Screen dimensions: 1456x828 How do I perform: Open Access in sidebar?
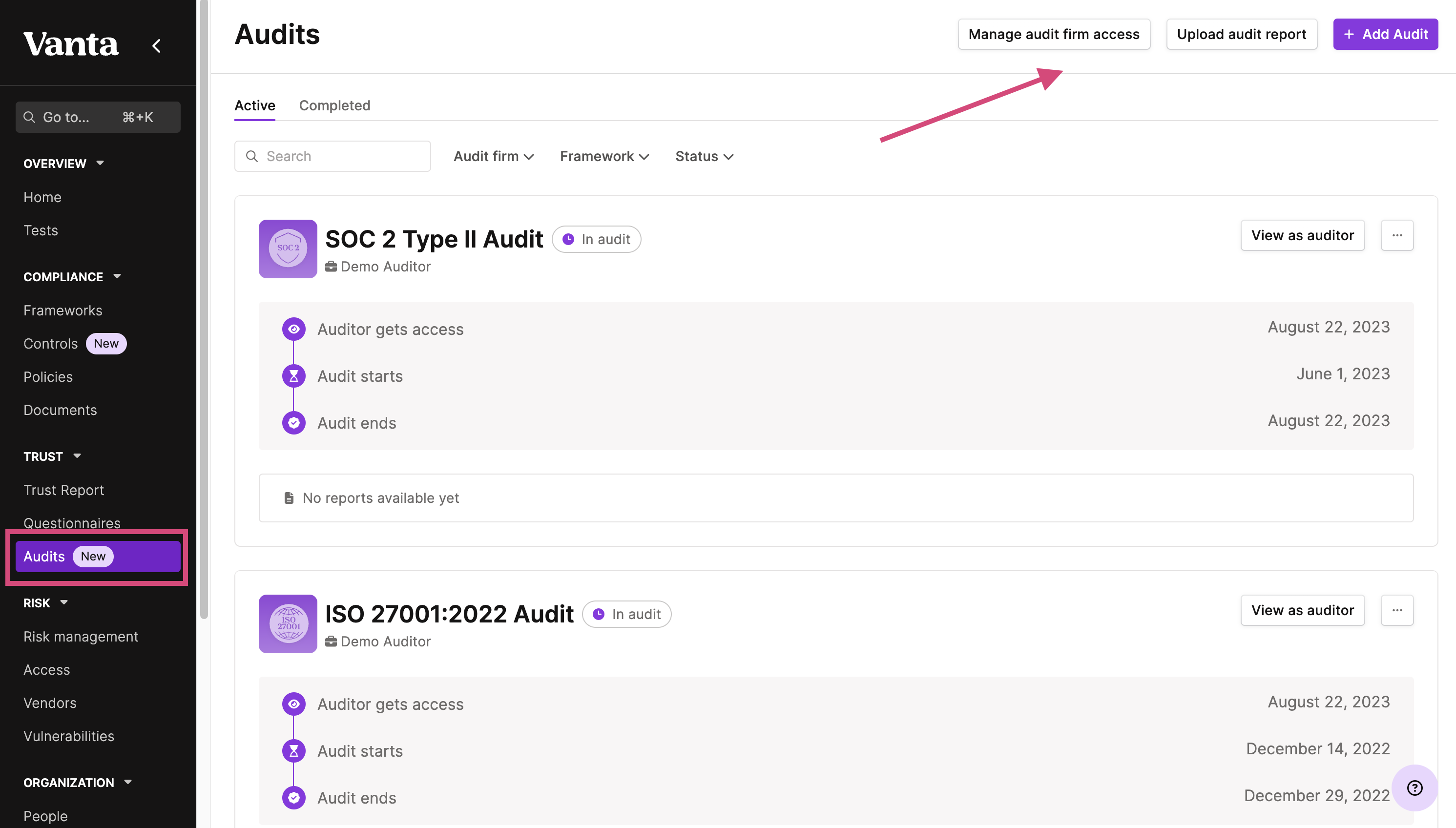[x=47, y=670]
